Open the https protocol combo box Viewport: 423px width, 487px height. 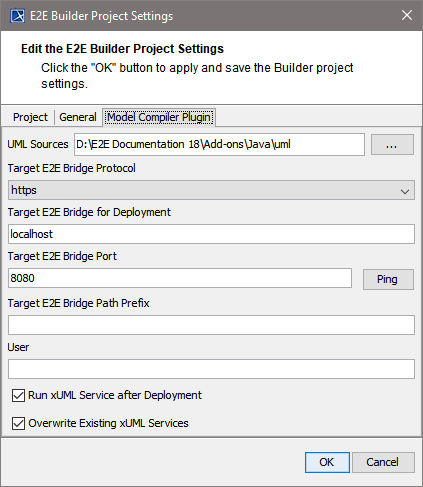[211, 190]
